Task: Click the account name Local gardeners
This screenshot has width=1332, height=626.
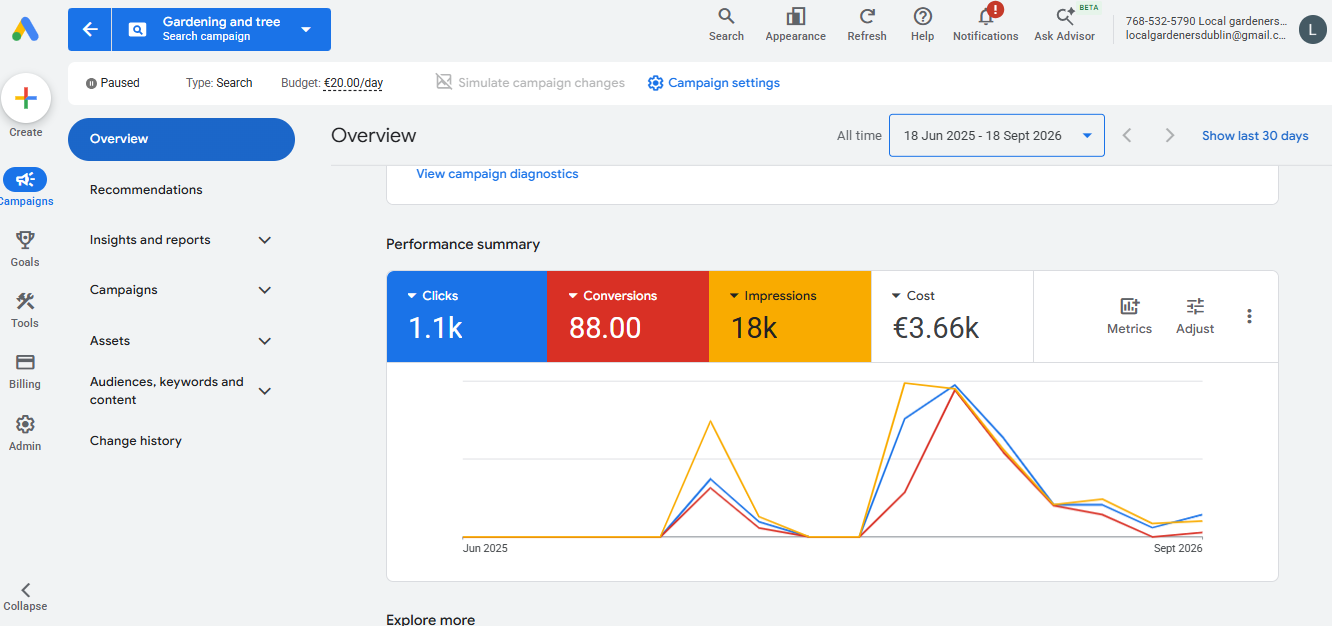Action: [1206, 21]
